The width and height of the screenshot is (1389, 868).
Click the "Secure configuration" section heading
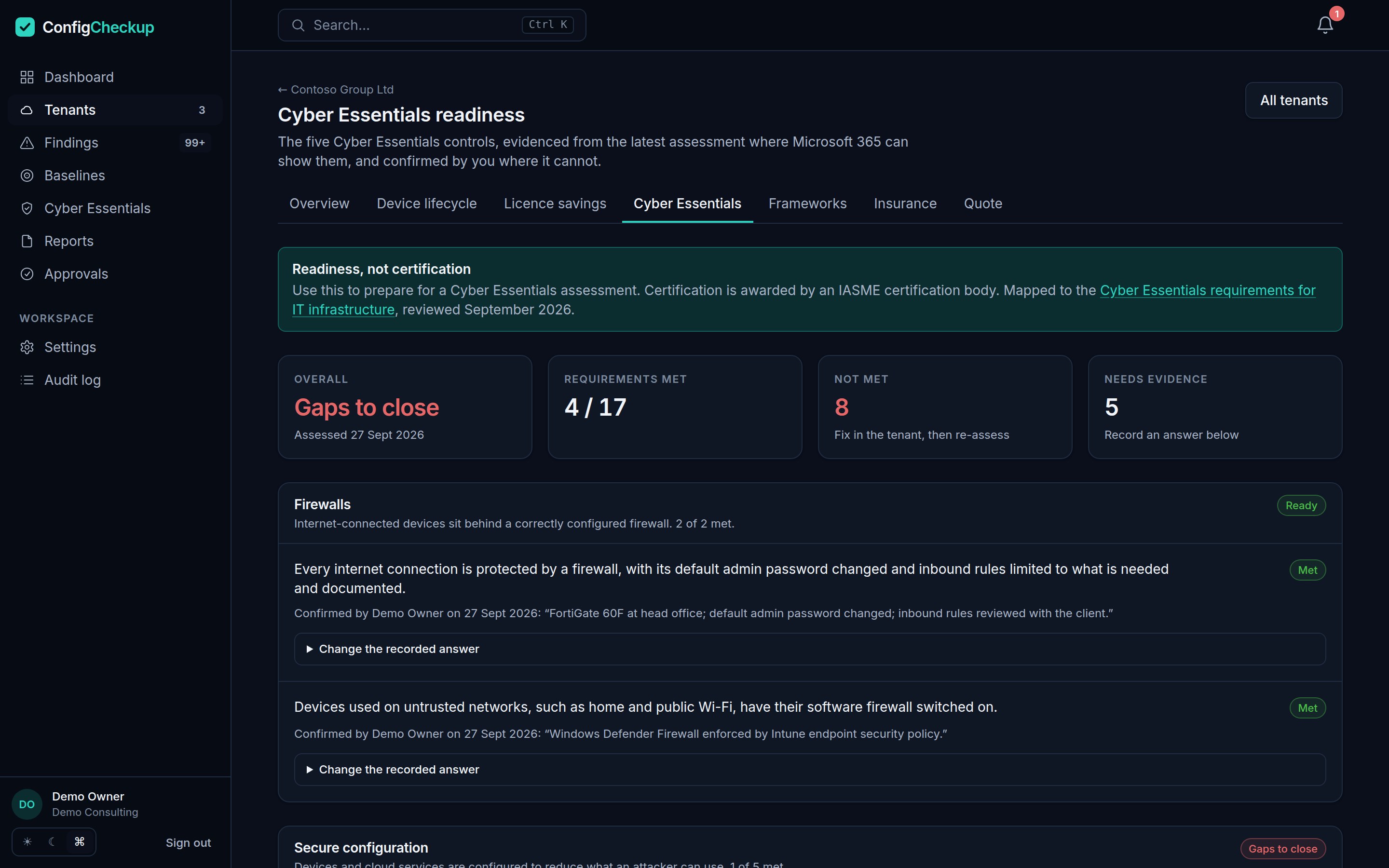click(361, 847)
